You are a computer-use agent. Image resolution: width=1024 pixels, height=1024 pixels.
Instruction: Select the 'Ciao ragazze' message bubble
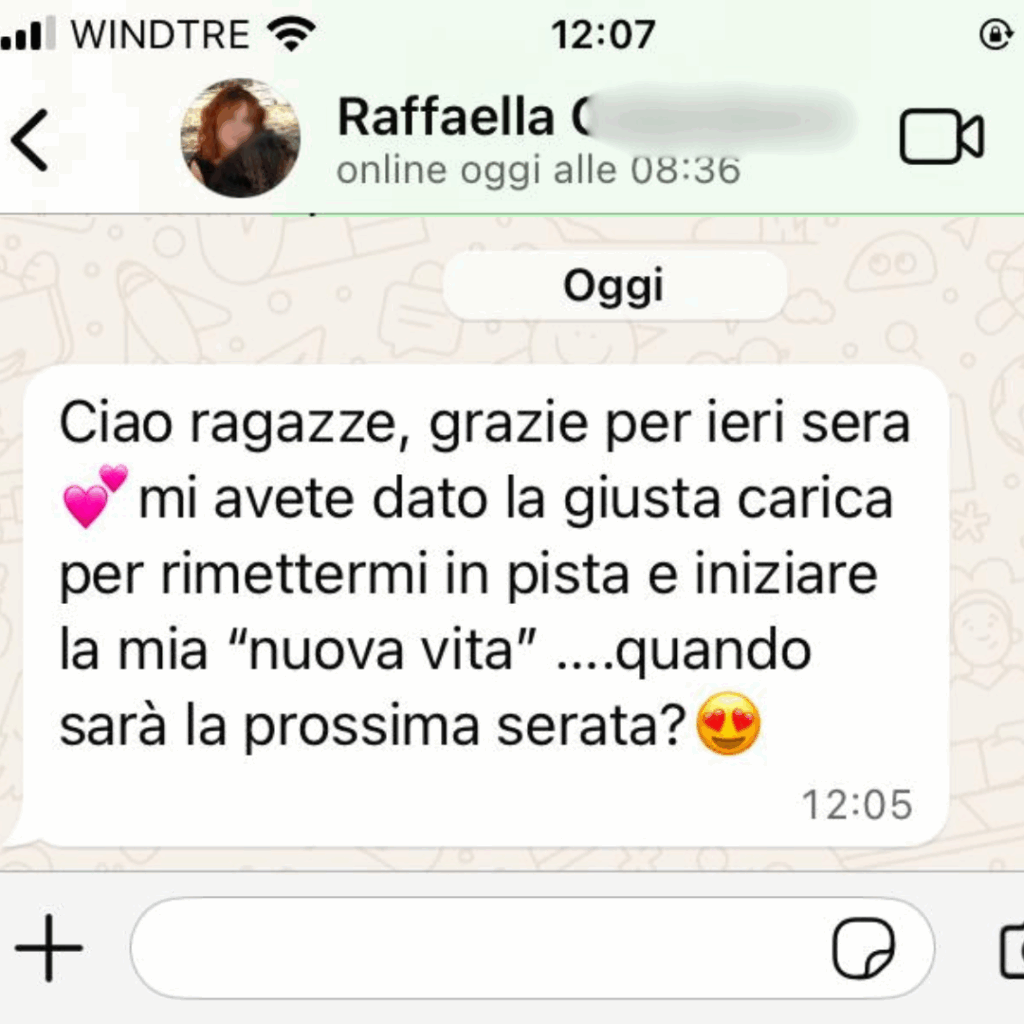pyautogui.click(x=485, y=605)
